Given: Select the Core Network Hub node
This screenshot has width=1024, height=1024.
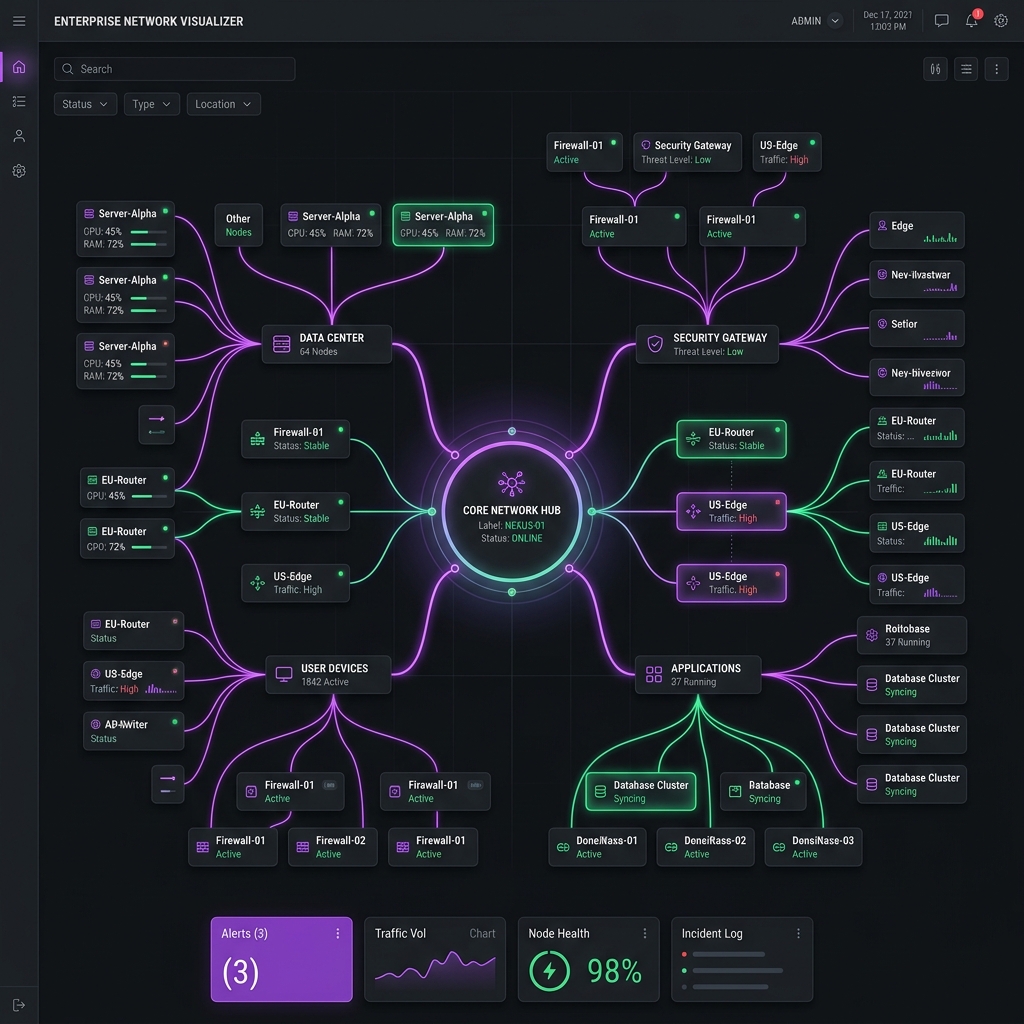Looking at the screenshot, I should pos(511,513).
